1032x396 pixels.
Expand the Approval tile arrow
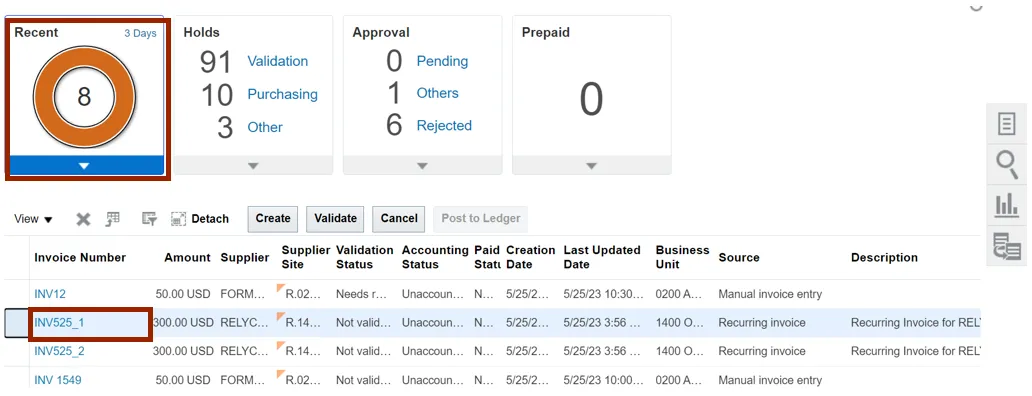[423, 166]
